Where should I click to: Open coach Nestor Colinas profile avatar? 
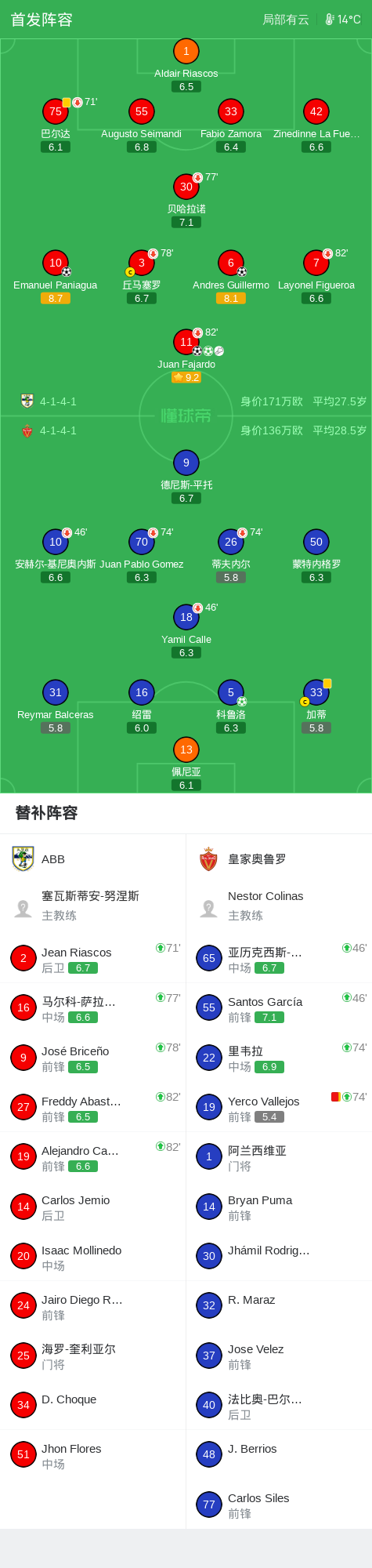(208, 908)
